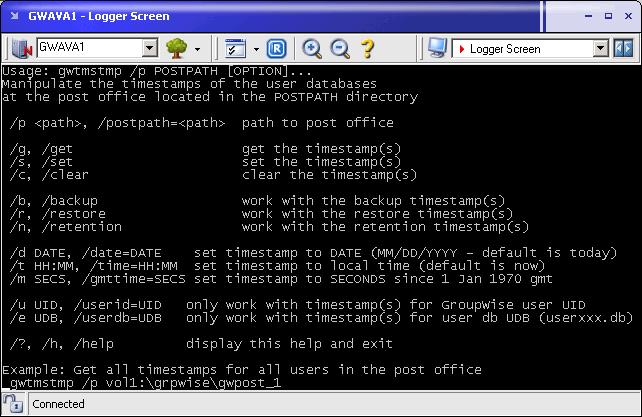Screen dimensions: 642x417
Task: Click the server icon beside GWAVA1 field
Action: point(21,48)
